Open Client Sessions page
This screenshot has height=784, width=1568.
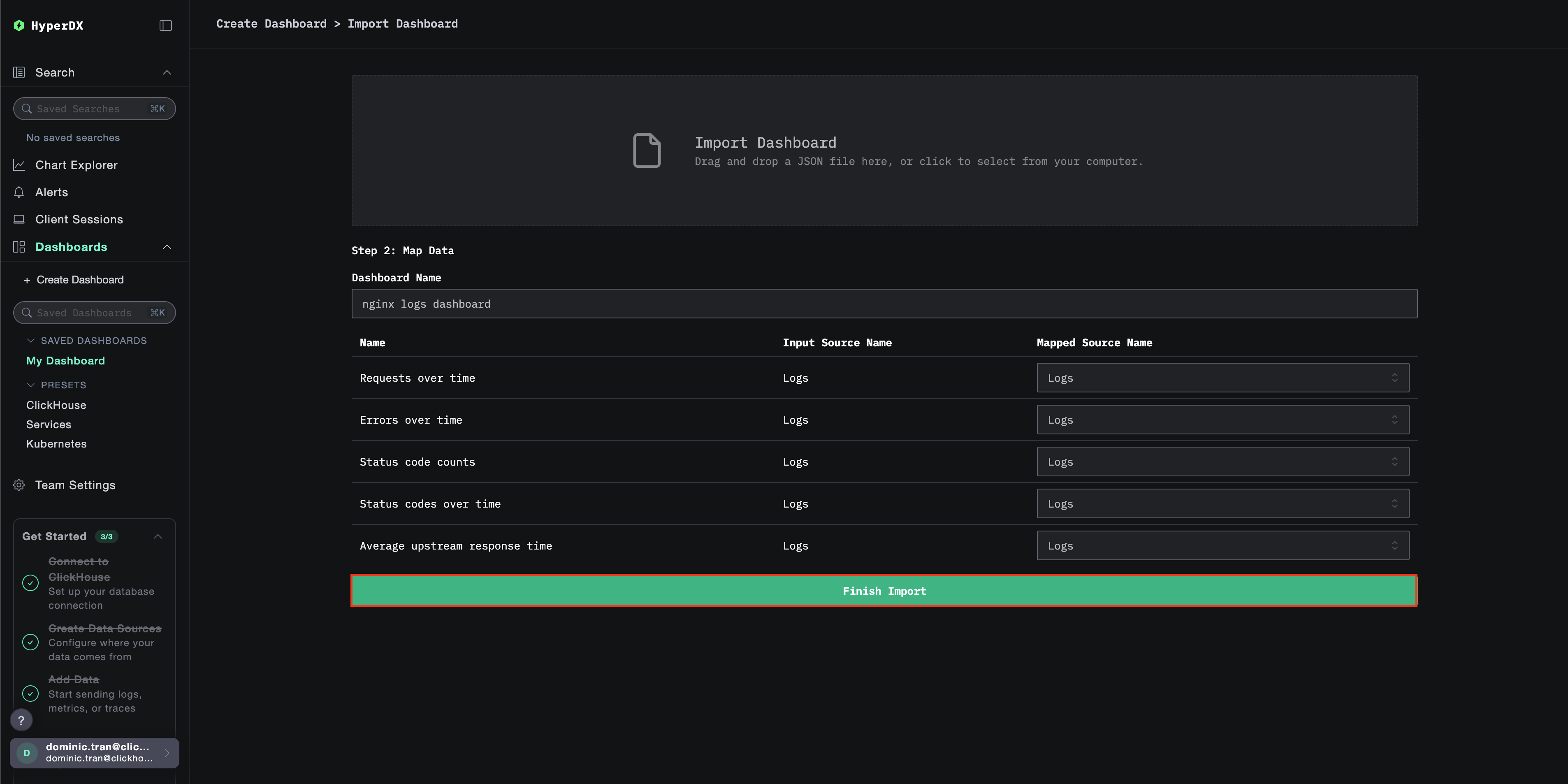[79, 219]
